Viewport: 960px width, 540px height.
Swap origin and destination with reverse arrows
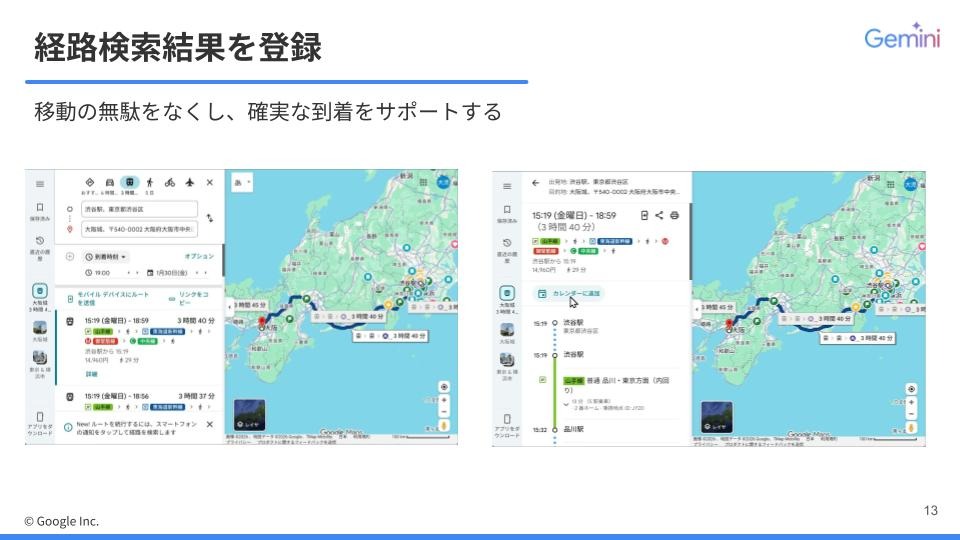210,218
